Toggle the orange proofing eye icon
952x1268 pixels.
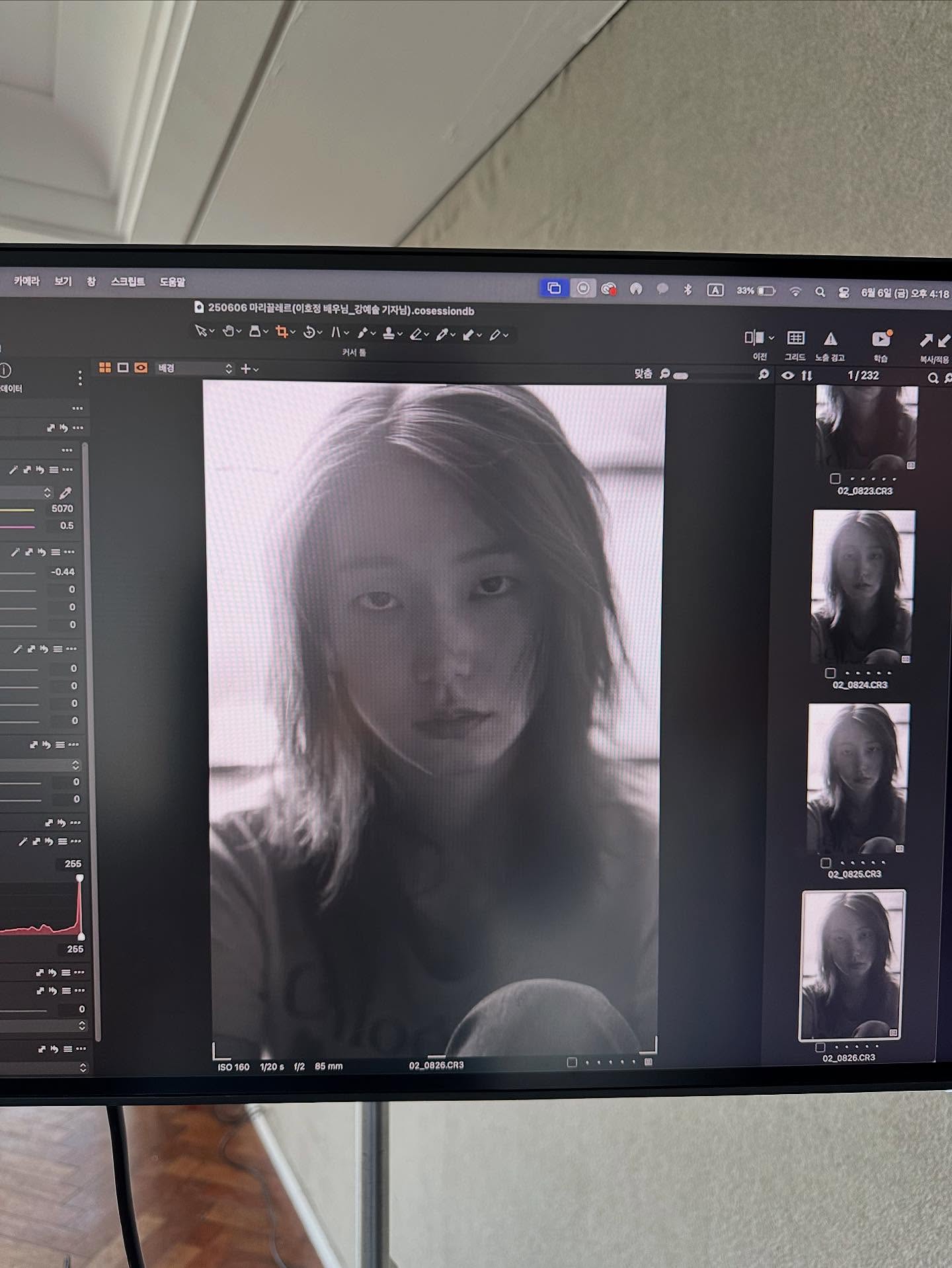click(141, 368)
